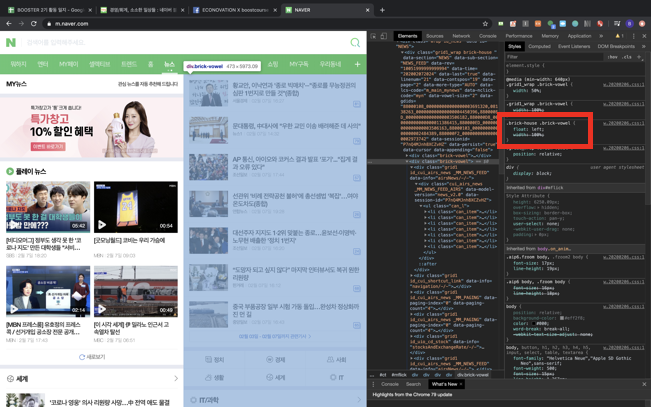Open the 경제 category icon
Image resolution: width=651 pixels, height=407 pixels.
(x=270, y=360)
